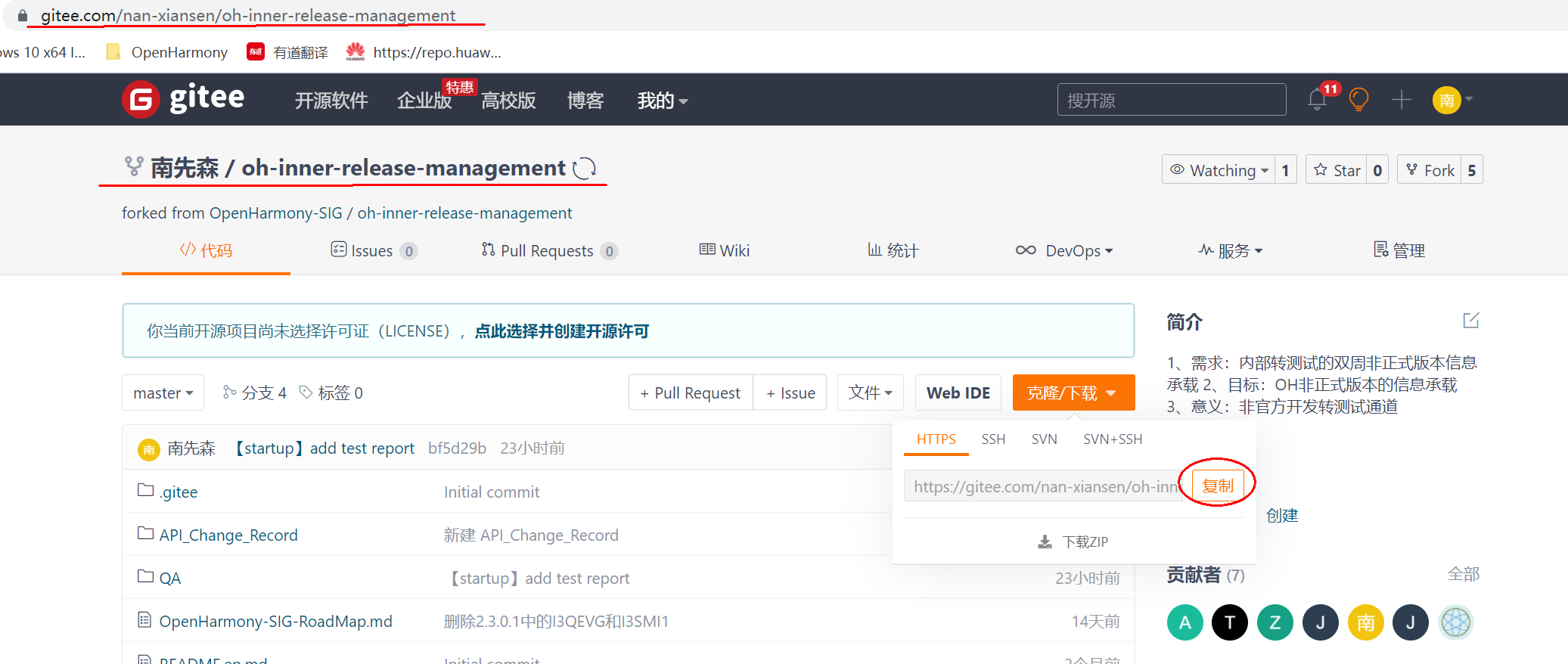Click contributor avatar A
This screenshot has height=664, width=1568.
[x=1185, y=622]
